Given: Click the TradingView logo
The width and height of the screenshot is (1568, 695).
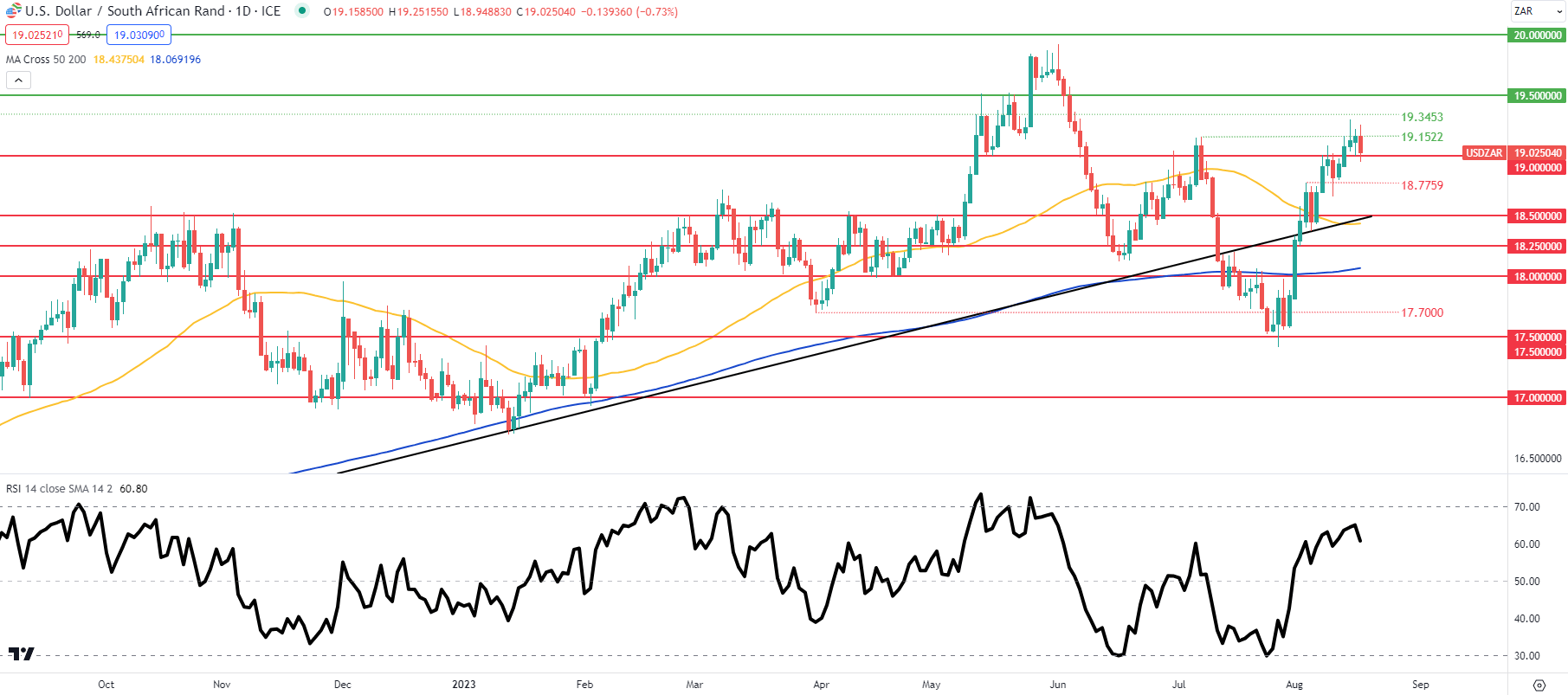Looking at the screenshot, I should click(21, 653).
